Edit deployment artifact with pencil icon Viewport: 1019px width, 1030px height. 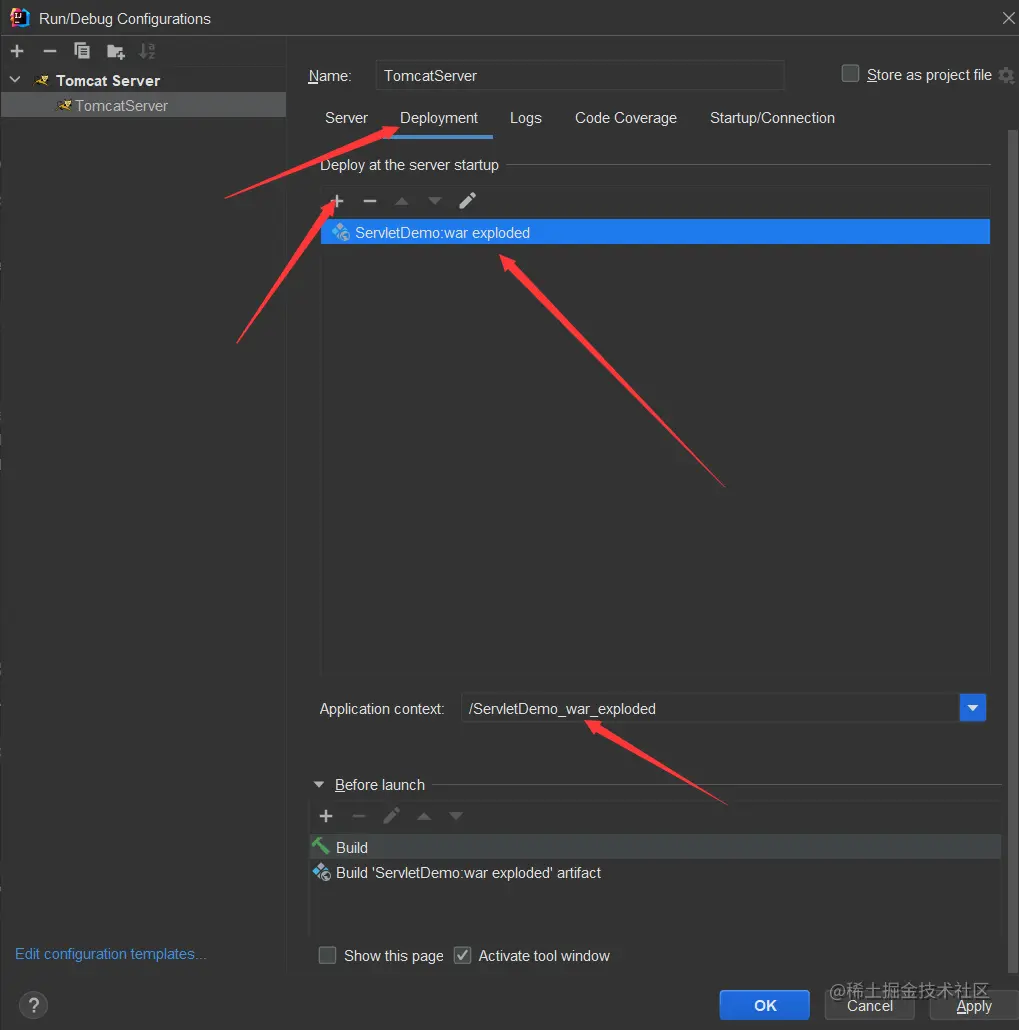pos(467,201)
